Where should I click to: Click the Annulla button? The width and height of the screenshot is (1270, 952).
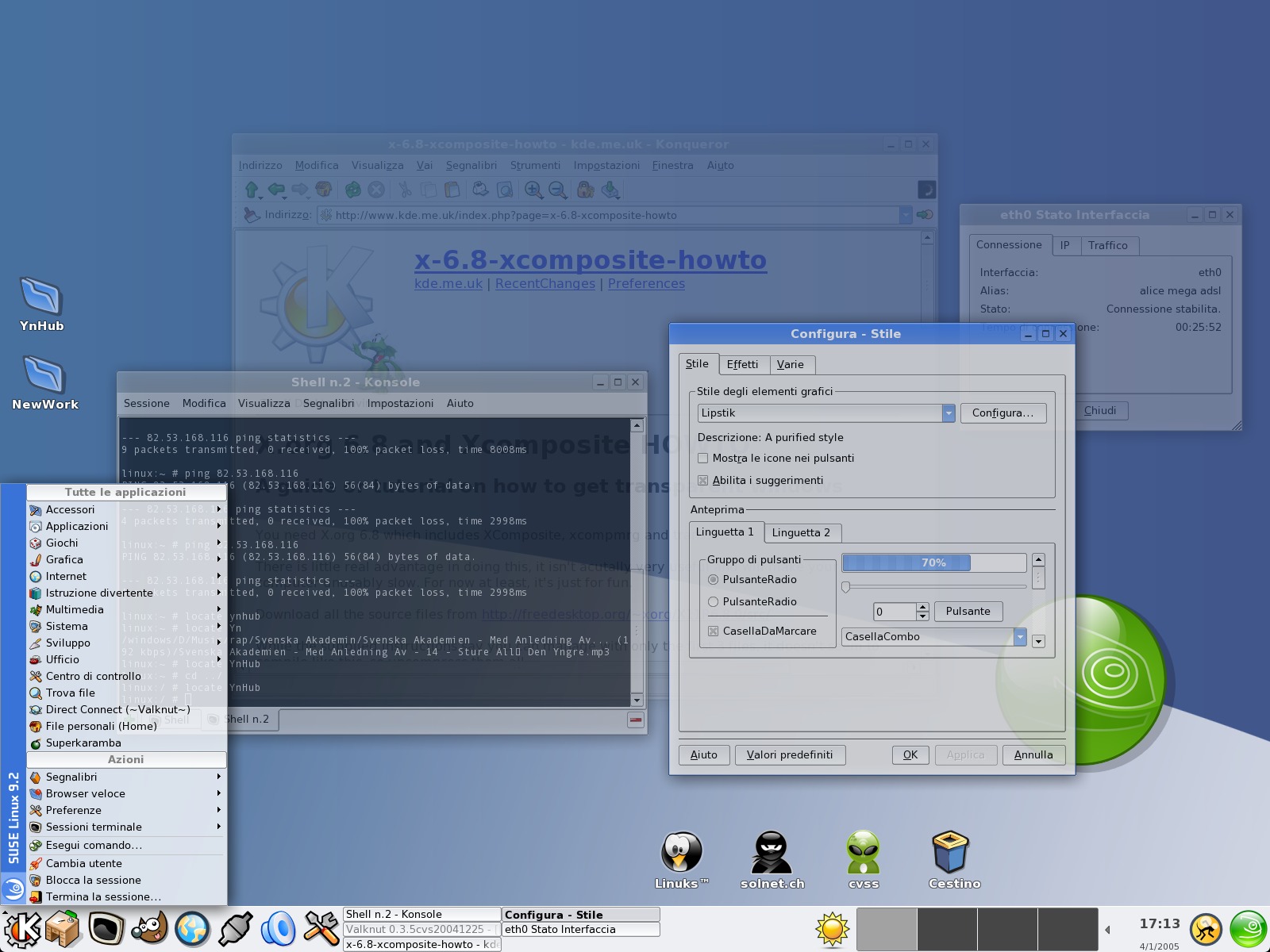1033,755
